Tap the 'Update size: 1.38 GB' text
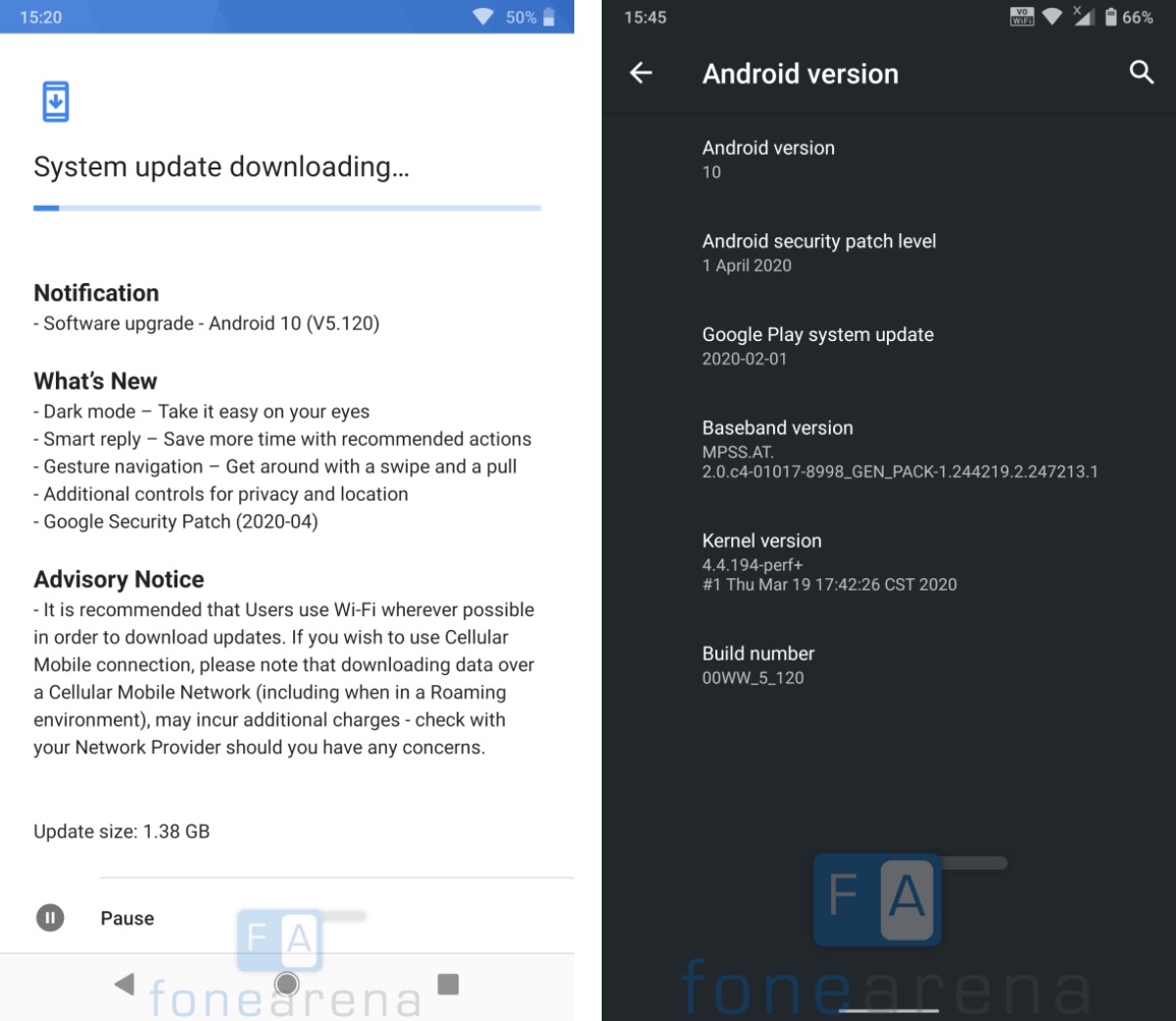The image size is (1176, 1021). pos(122,831)
